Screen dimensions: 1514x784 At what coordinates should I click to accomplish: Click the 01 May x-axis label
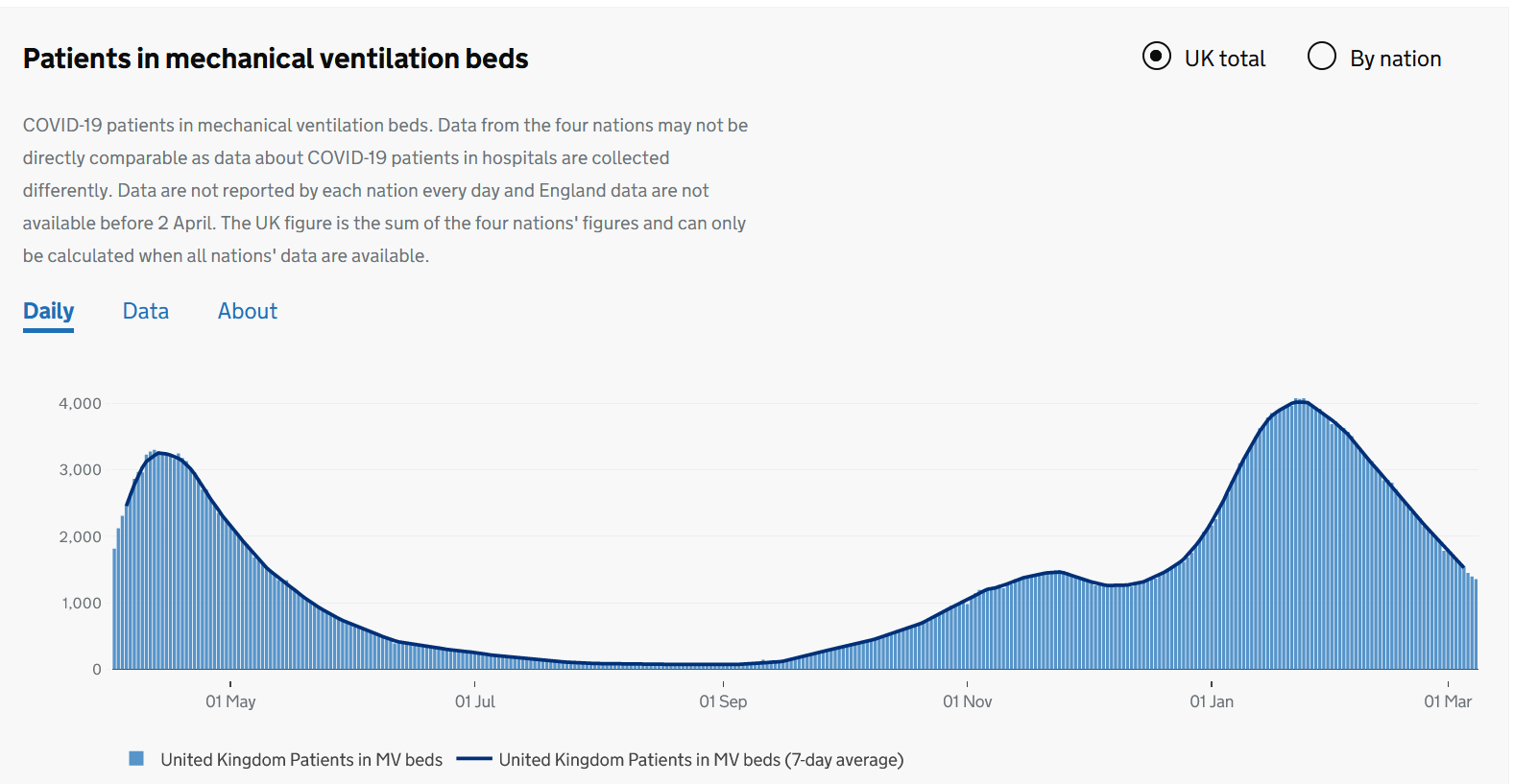click(x=230, y=701)
